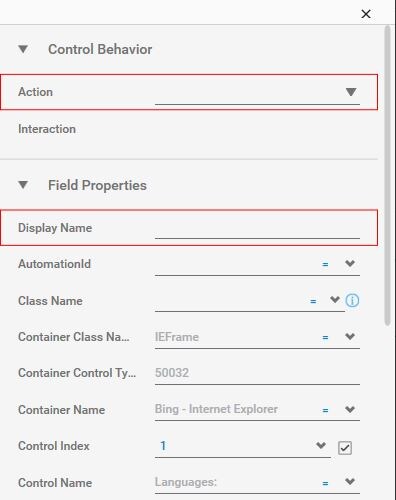Click the Container Name equals operator
Screen dimensions: 396x500
[325, 411]
